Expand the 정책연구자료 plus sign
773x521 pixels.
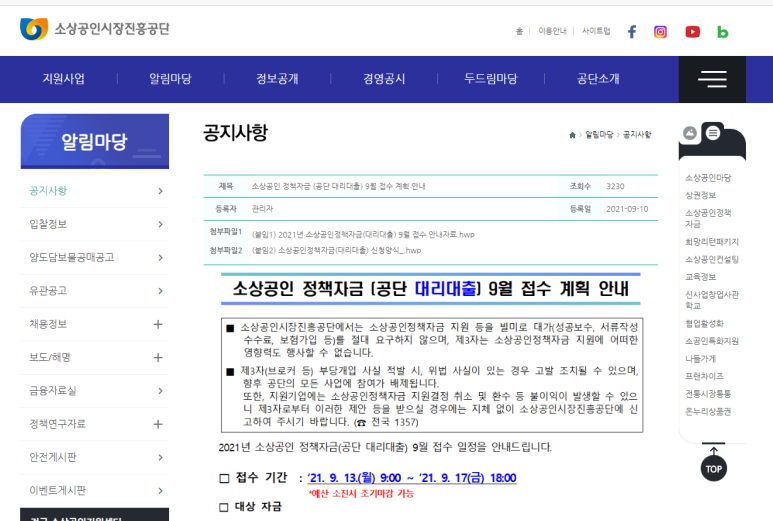click(158, 424)
